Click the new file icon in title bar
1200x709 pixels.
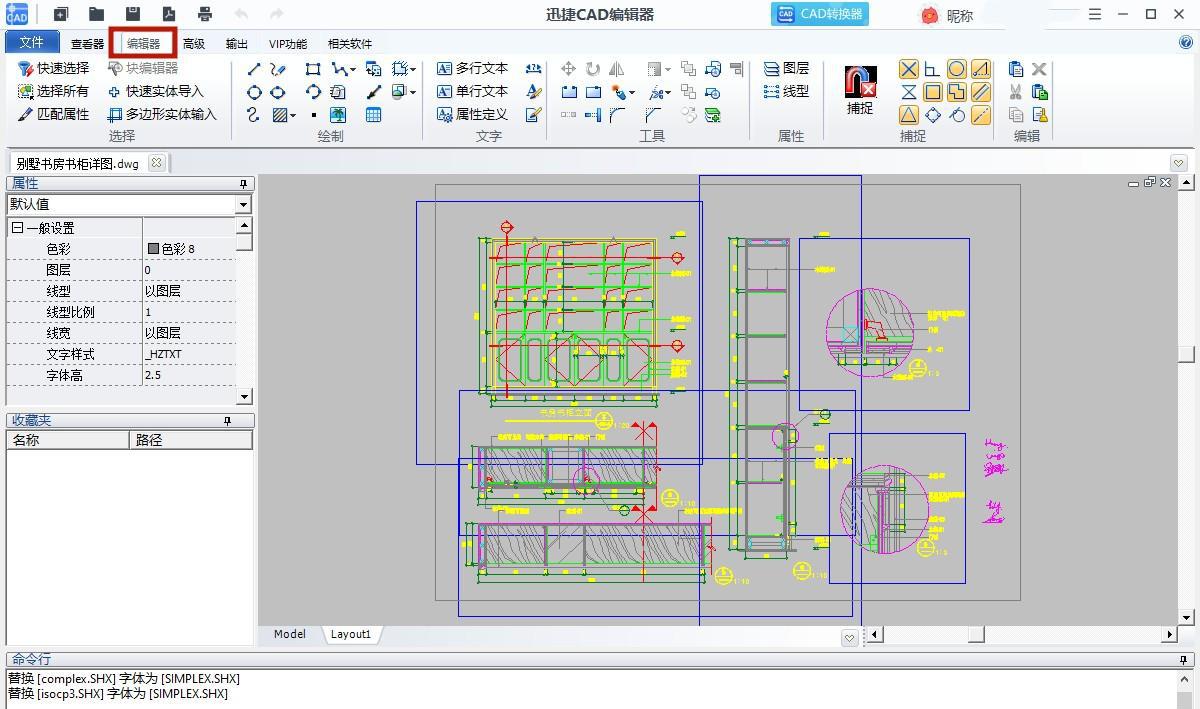[61, 14]
